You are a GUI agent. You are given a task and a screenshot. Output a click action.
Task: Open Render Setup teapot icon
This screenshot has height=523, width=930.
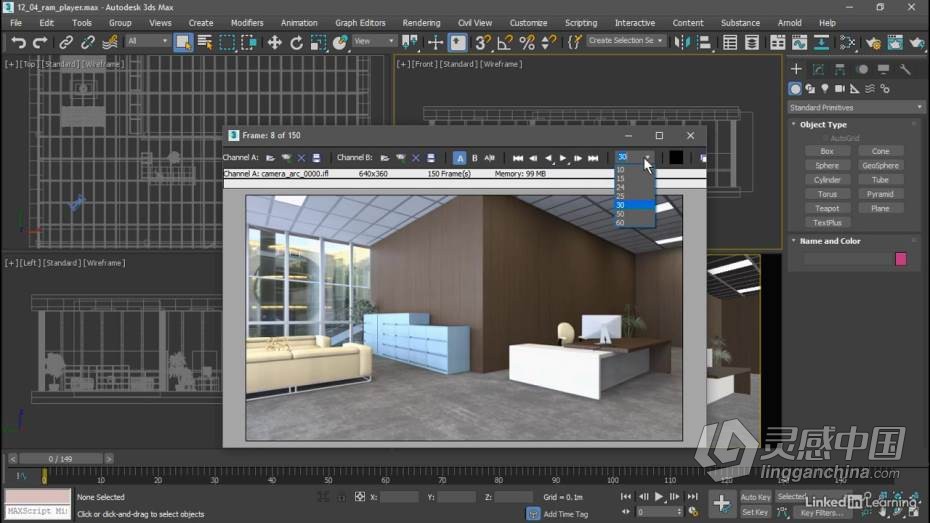(873, 42)
